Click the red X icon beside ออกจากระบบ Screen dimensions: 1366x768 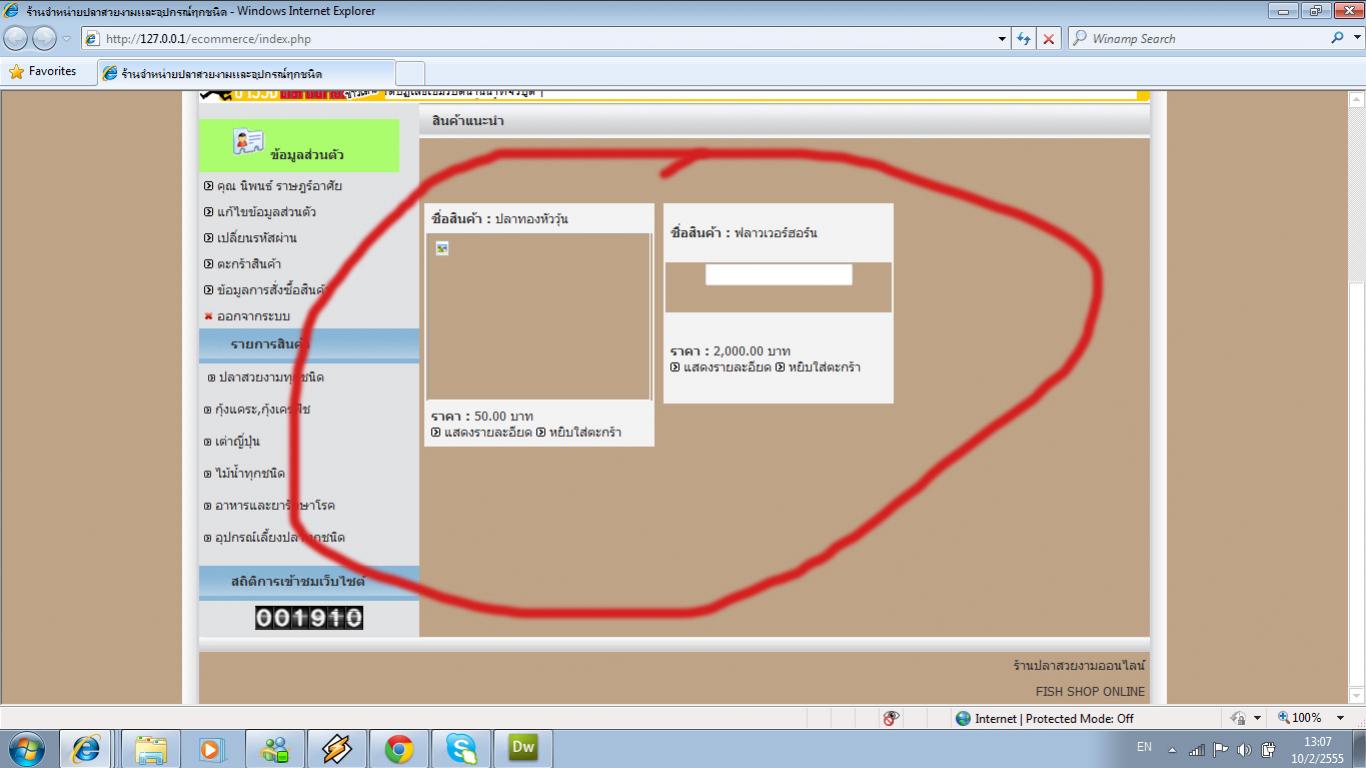(x=209, y=316)
